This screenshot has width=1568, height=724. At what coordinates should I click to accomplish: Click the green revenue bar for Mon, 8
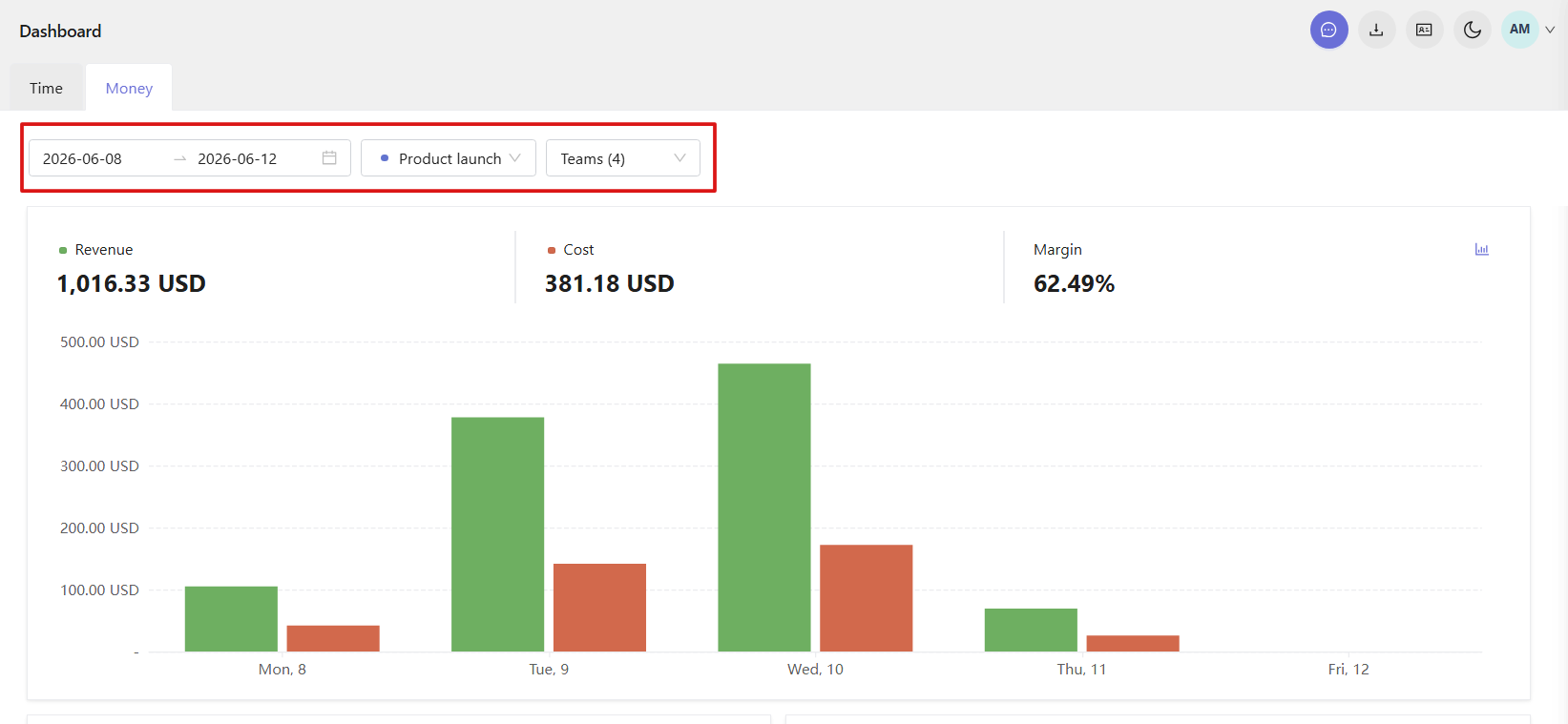click(x=231, y=619)
